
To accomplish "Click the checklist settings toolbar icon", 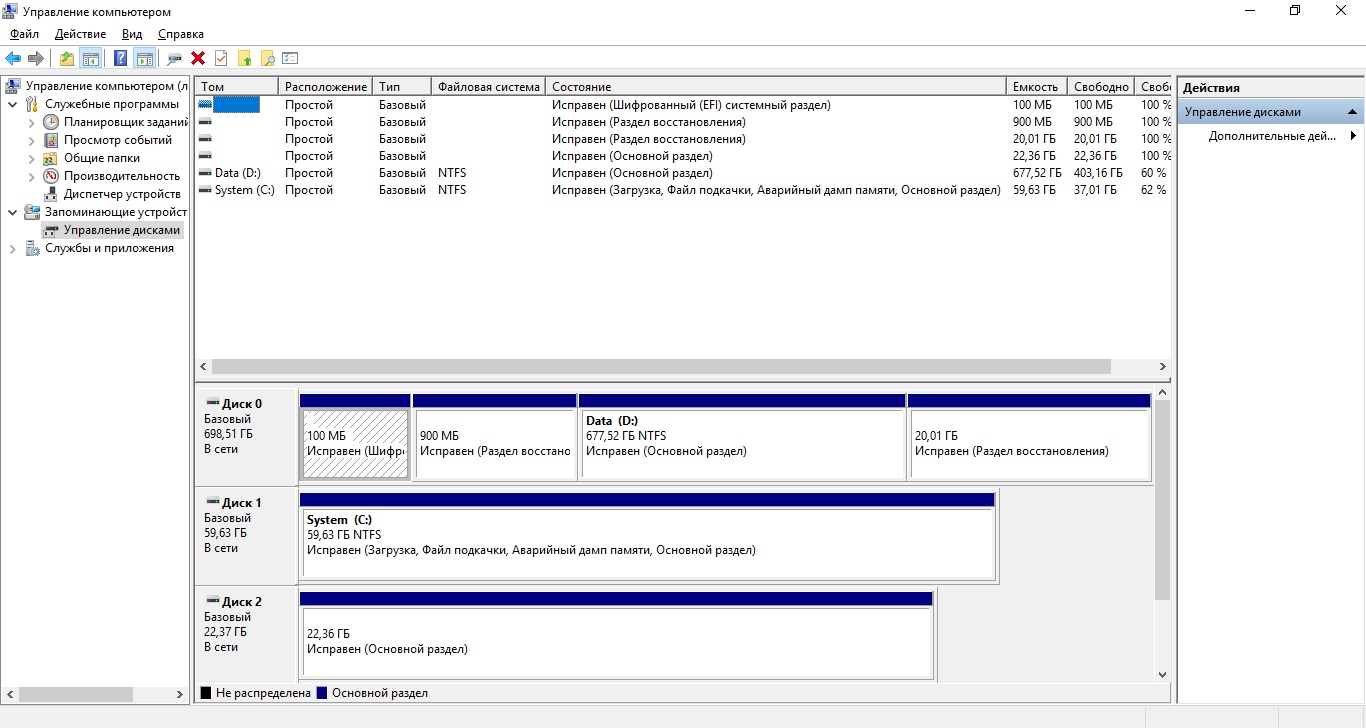I will (290, 58).
